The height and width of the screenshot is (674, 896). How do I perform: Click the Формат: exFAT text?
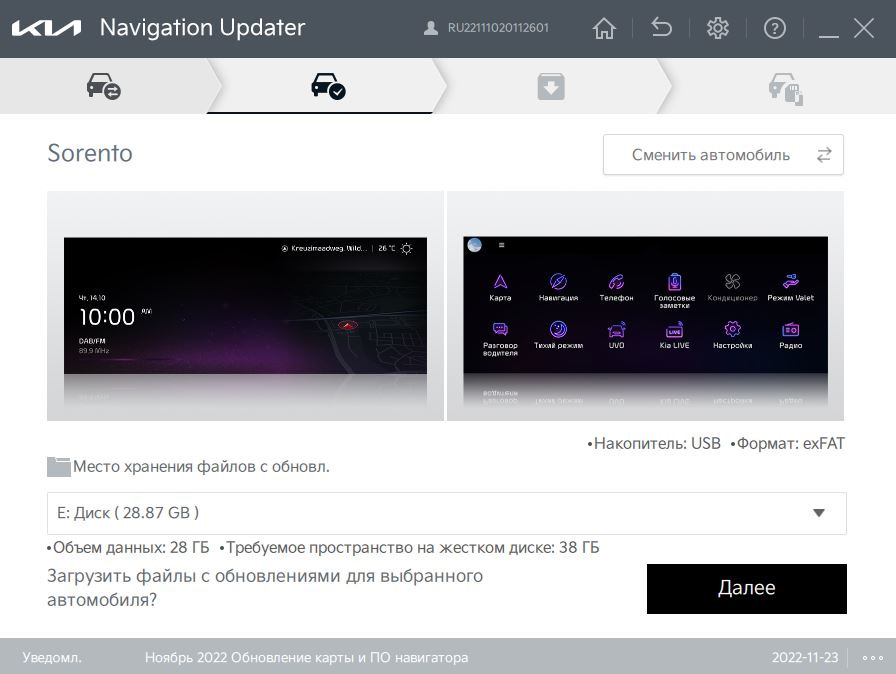tap(787, 443)
